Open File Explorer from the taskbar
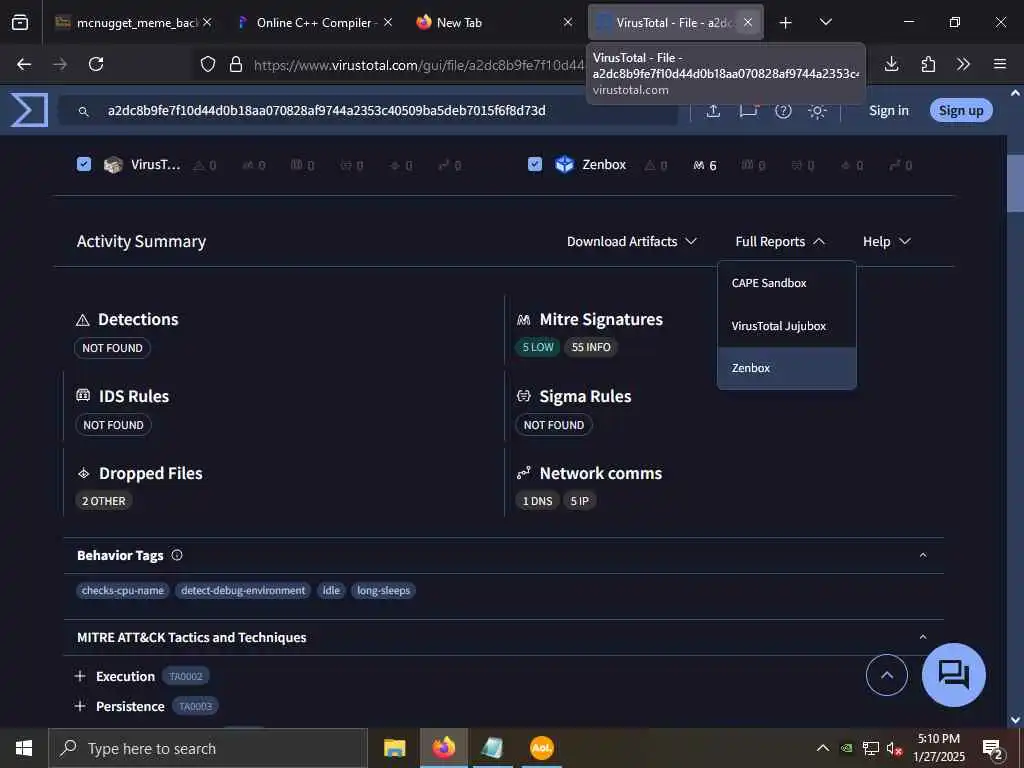This screenshot has height=768, width=1024. coord(394,748)
